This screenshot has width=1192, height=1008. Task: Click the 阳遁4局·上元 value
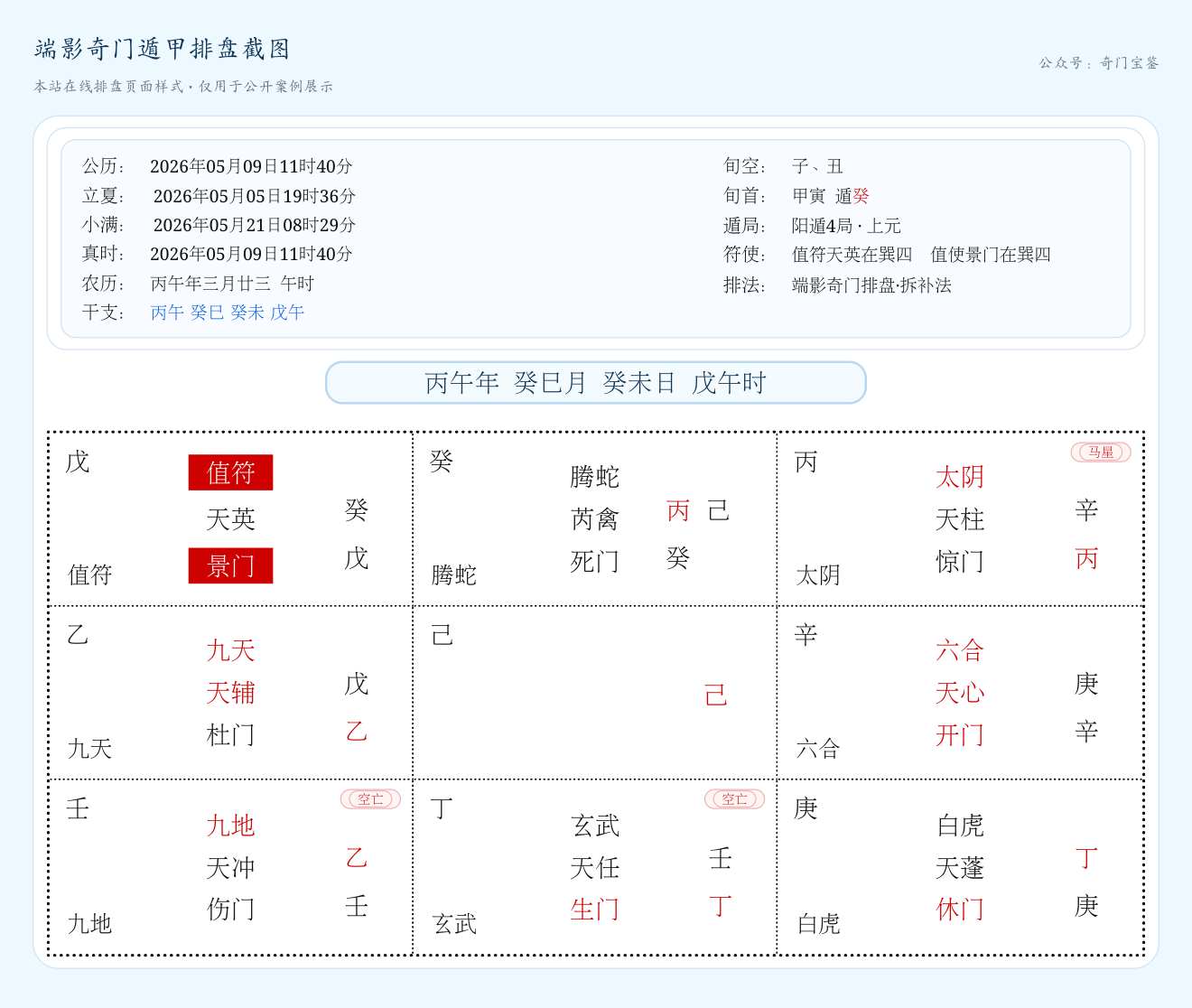point(846,226)
